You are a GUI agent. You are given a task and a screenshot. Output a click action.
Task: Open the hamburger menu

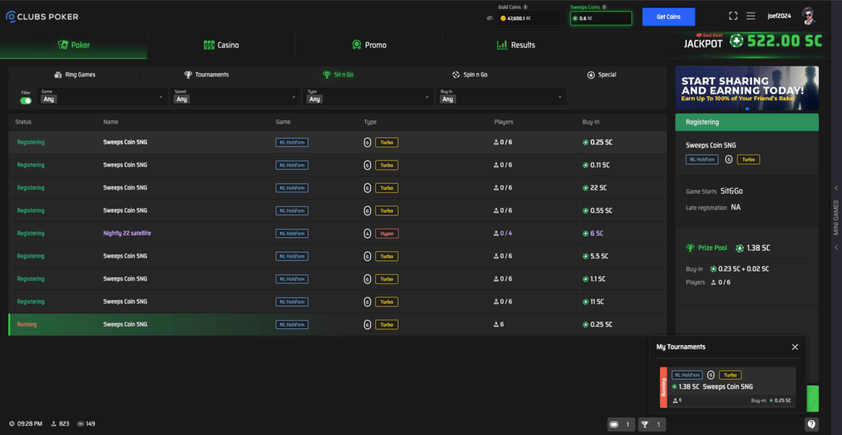751,16
